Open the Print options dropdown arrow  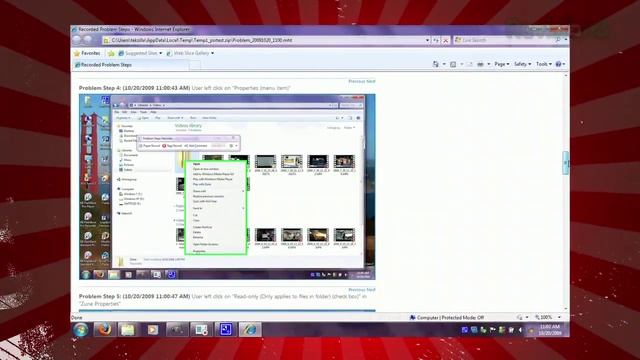[x=489, y=64]
